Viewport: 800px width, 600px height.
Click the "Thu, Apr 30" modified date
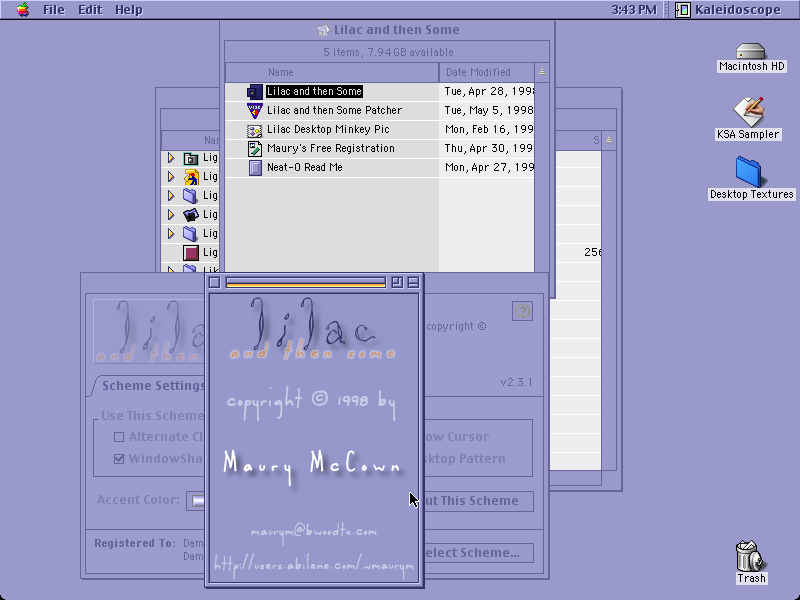pyautogui.click(x=489, y=148)
